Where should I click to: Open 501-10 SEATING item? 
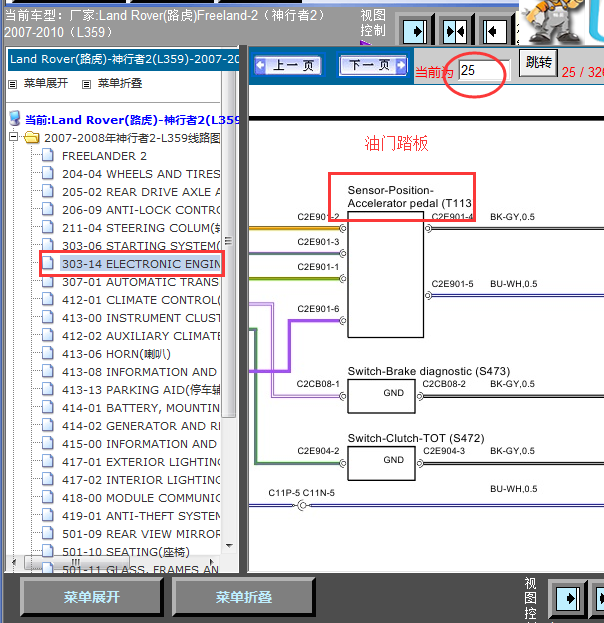click(x=126, y=552)
